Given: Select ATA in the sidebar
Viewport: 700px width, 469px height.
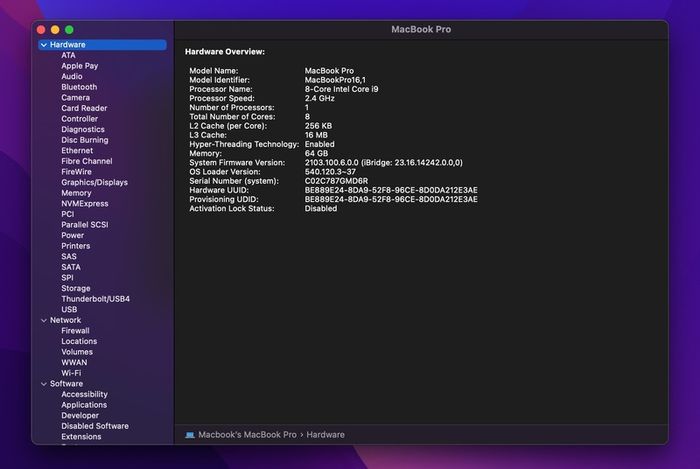Looking at the screenshot, I should click(68, 55).
